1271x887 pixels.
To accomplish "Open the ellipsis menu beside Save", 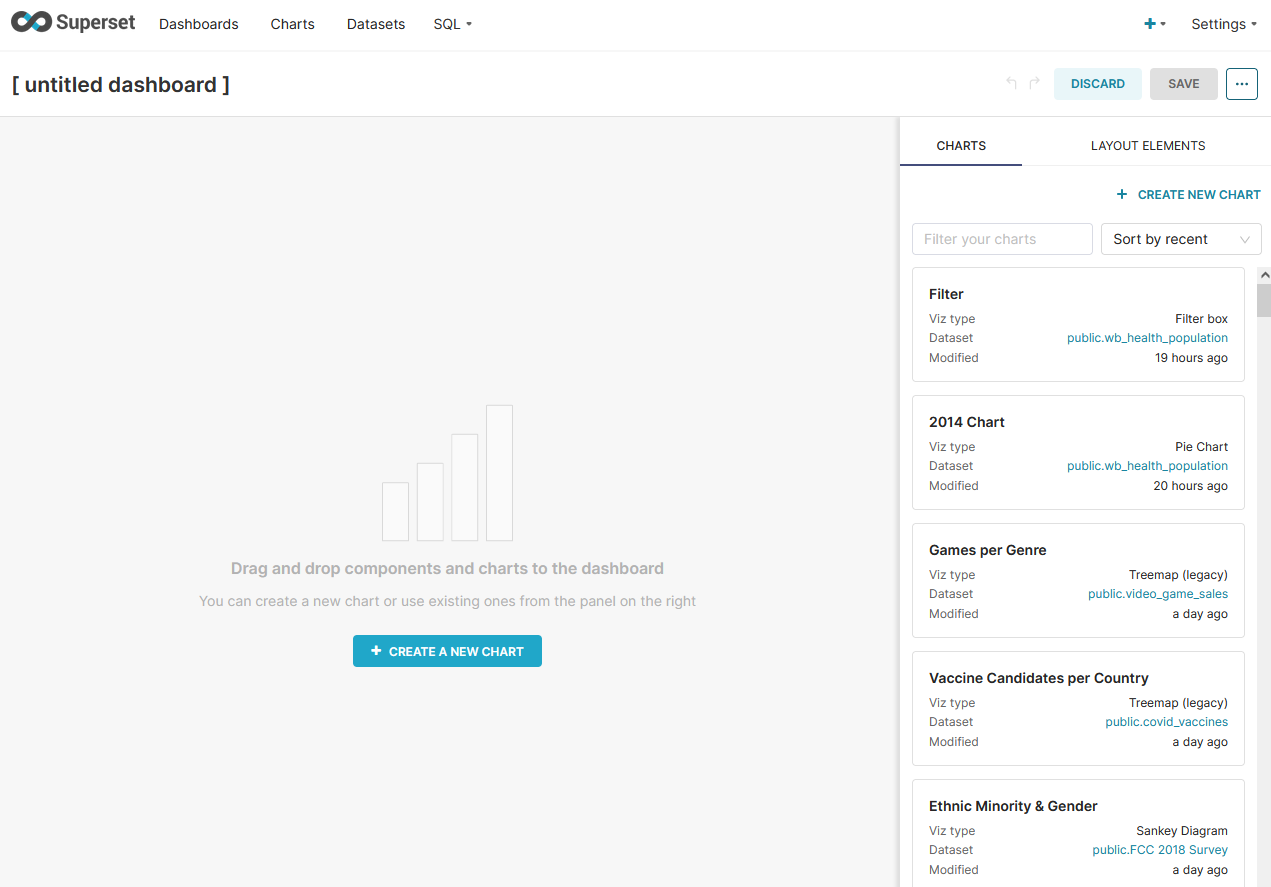I will tap(1241, 84).
